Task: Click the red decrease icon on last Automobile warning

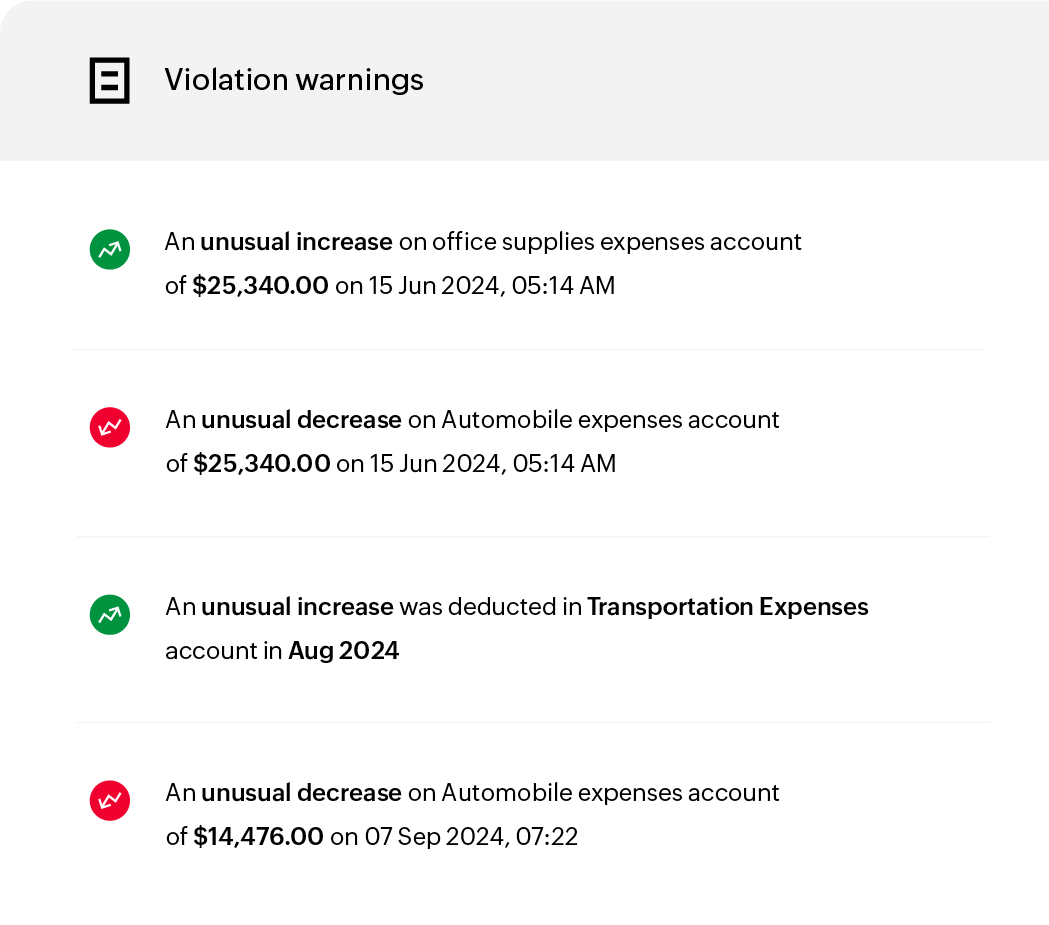Action: pyautogui.click(x=110, y=801)
